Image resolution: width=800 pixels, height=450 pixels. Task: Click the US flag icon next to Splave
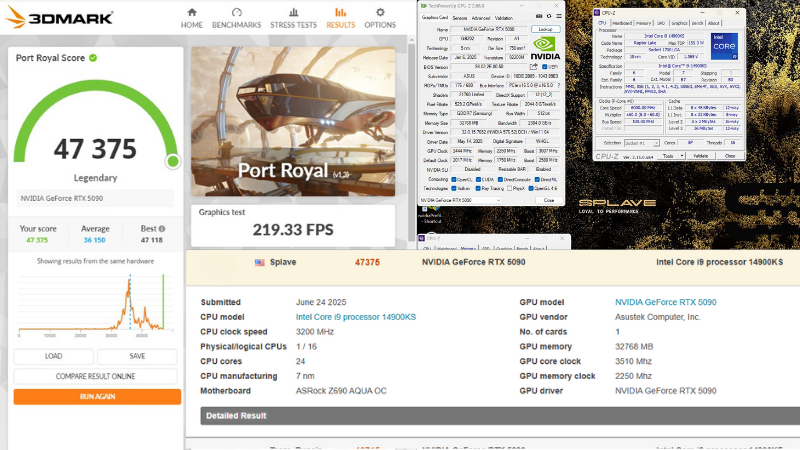pyautogui.click(x=260, y=262)
